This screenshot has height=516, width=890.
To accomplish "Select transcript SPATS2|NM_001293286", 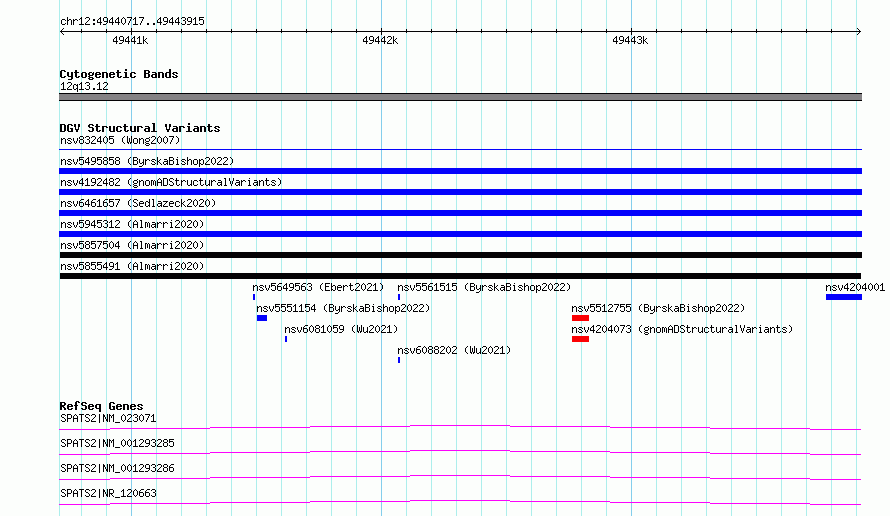I will click(x=117, y=468).
